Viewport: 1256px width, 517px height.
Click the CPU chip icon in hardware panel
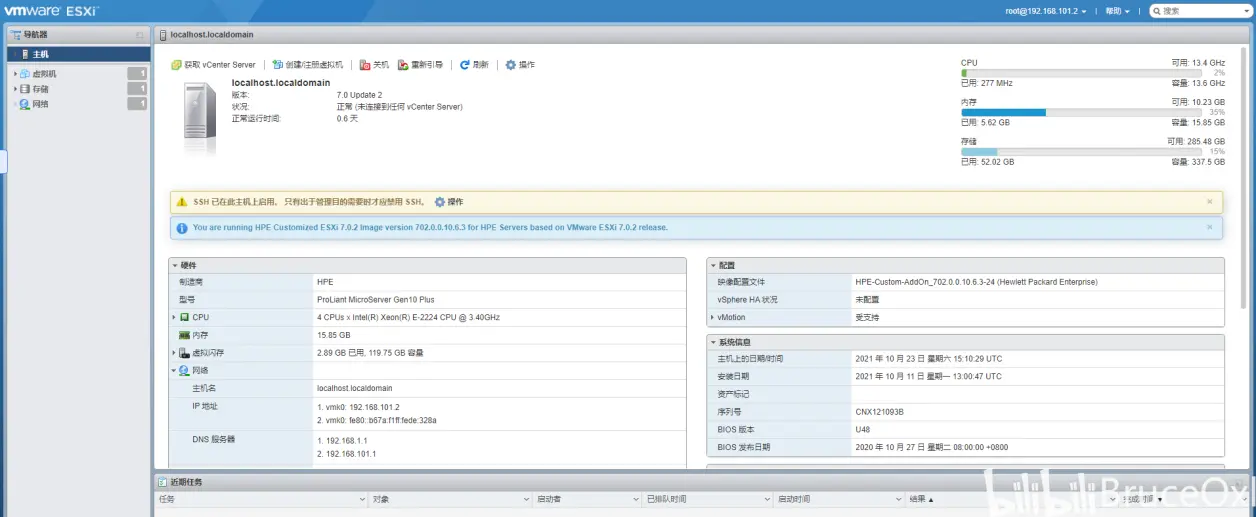[185, 317]
